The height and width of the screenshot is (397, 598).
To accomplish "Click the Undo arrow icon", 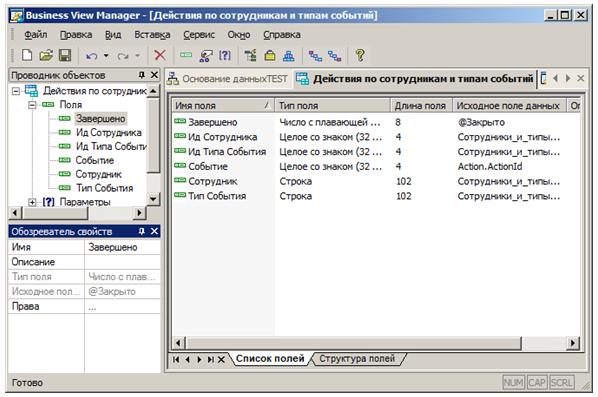I will pyautogui.click(x=92, y=56).
